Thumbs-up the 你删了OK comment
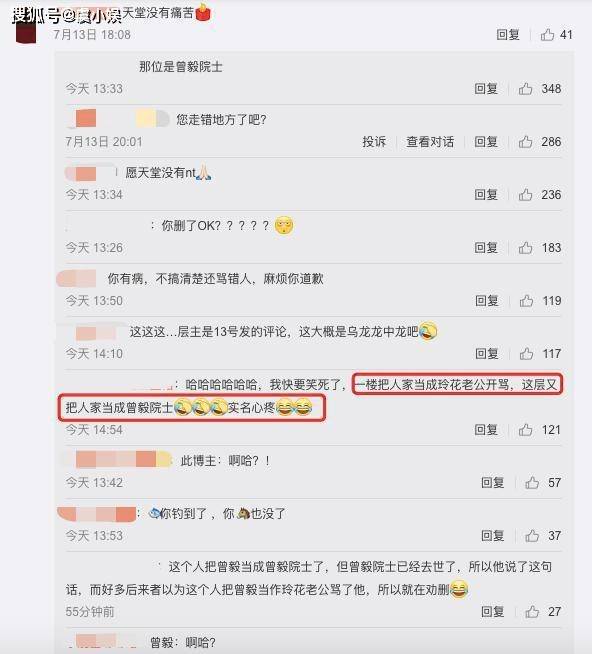The height and width of the screenshot is (654, 592). tap(525, 248)
